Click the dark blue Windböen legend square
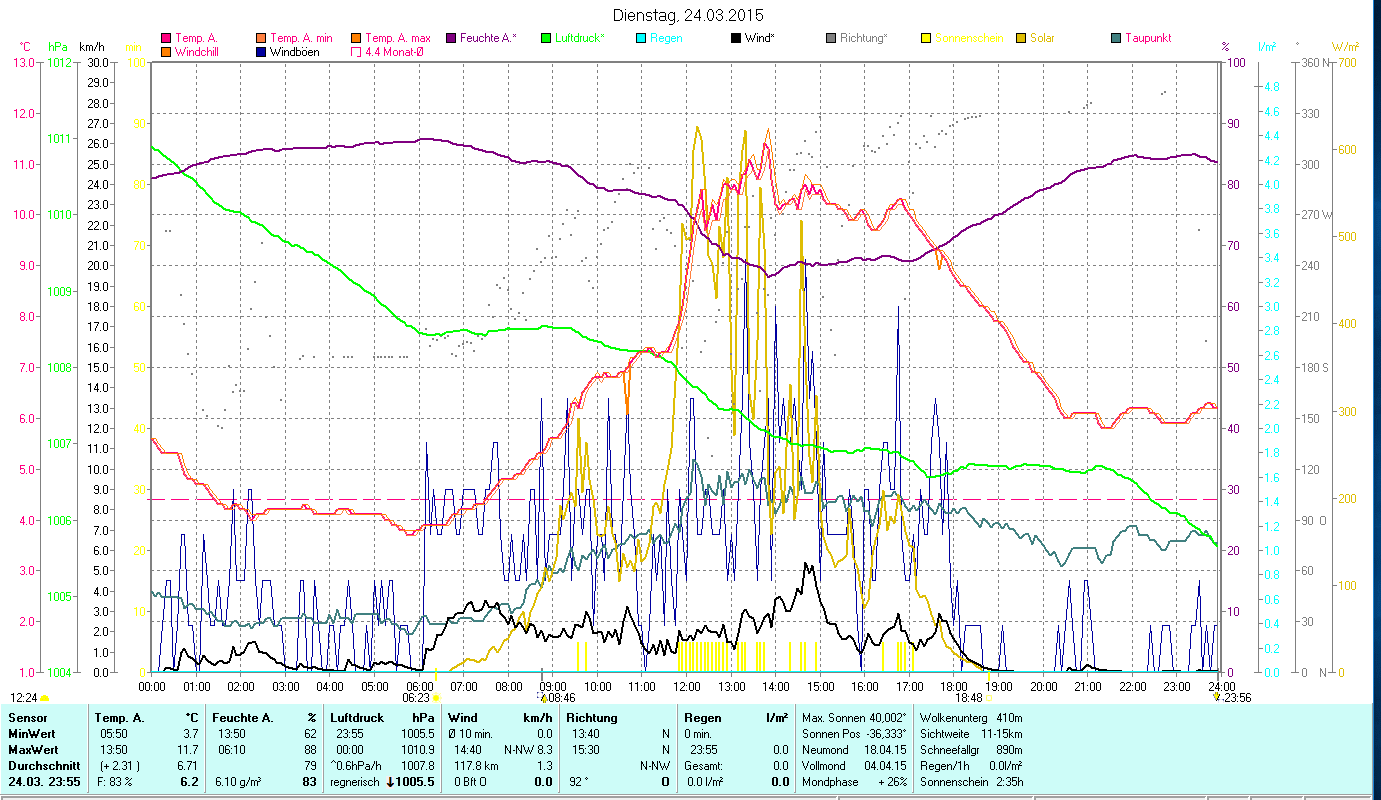This screenshot has width=1381, height=800. point(260,52)
